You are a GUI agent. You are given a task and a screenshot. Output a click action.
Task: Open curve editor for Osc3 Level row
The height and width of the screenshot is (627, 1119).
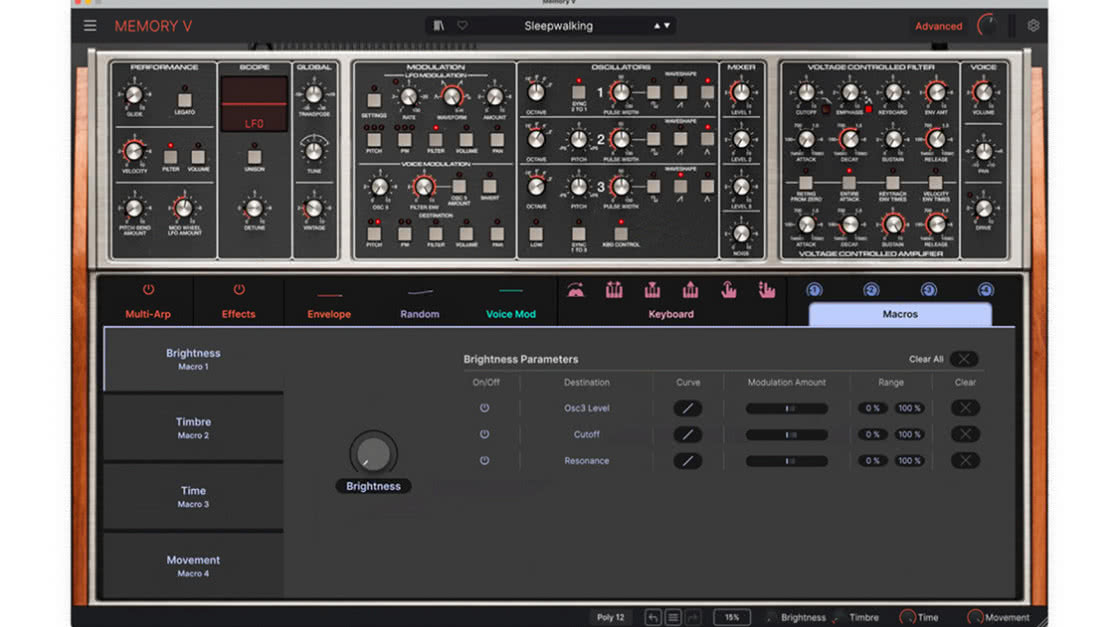(687, 409)
